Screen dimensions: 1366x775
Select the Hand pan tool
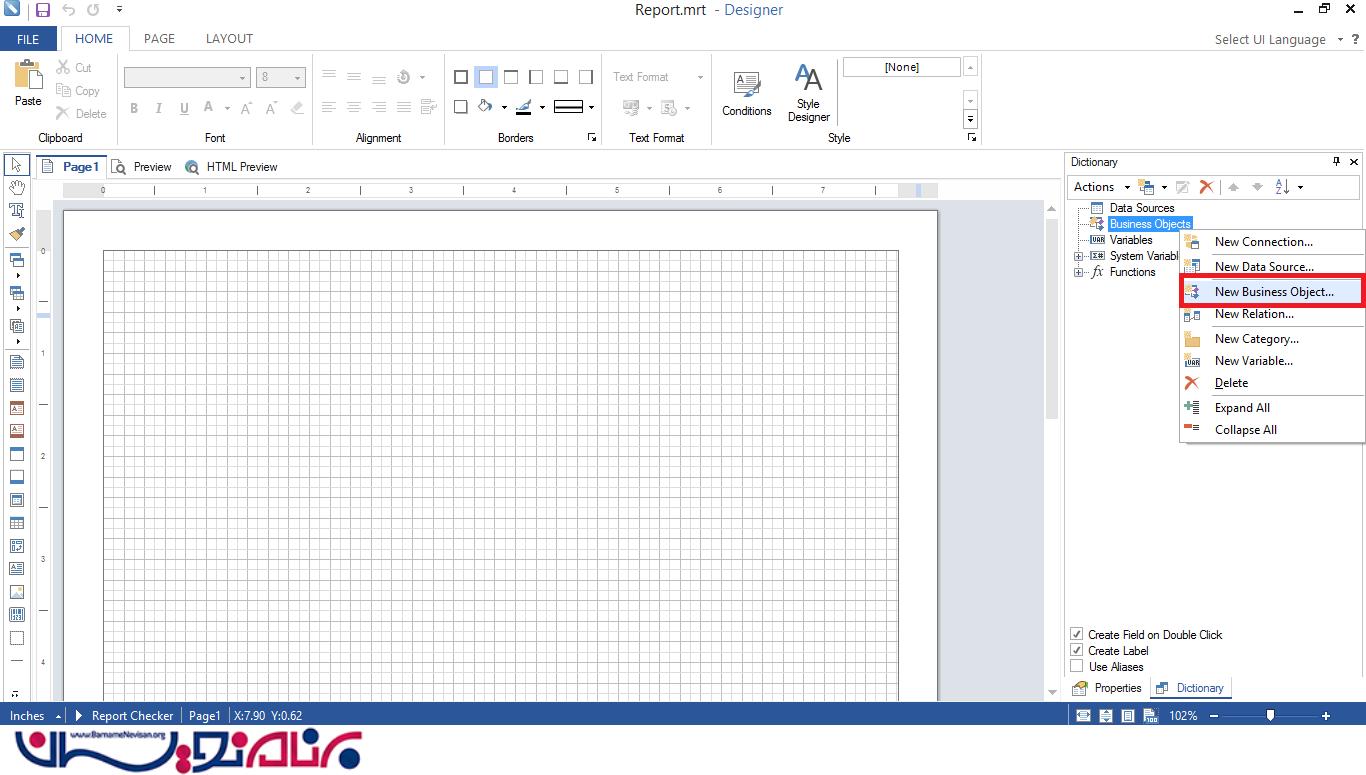click(x=17, y=187)
